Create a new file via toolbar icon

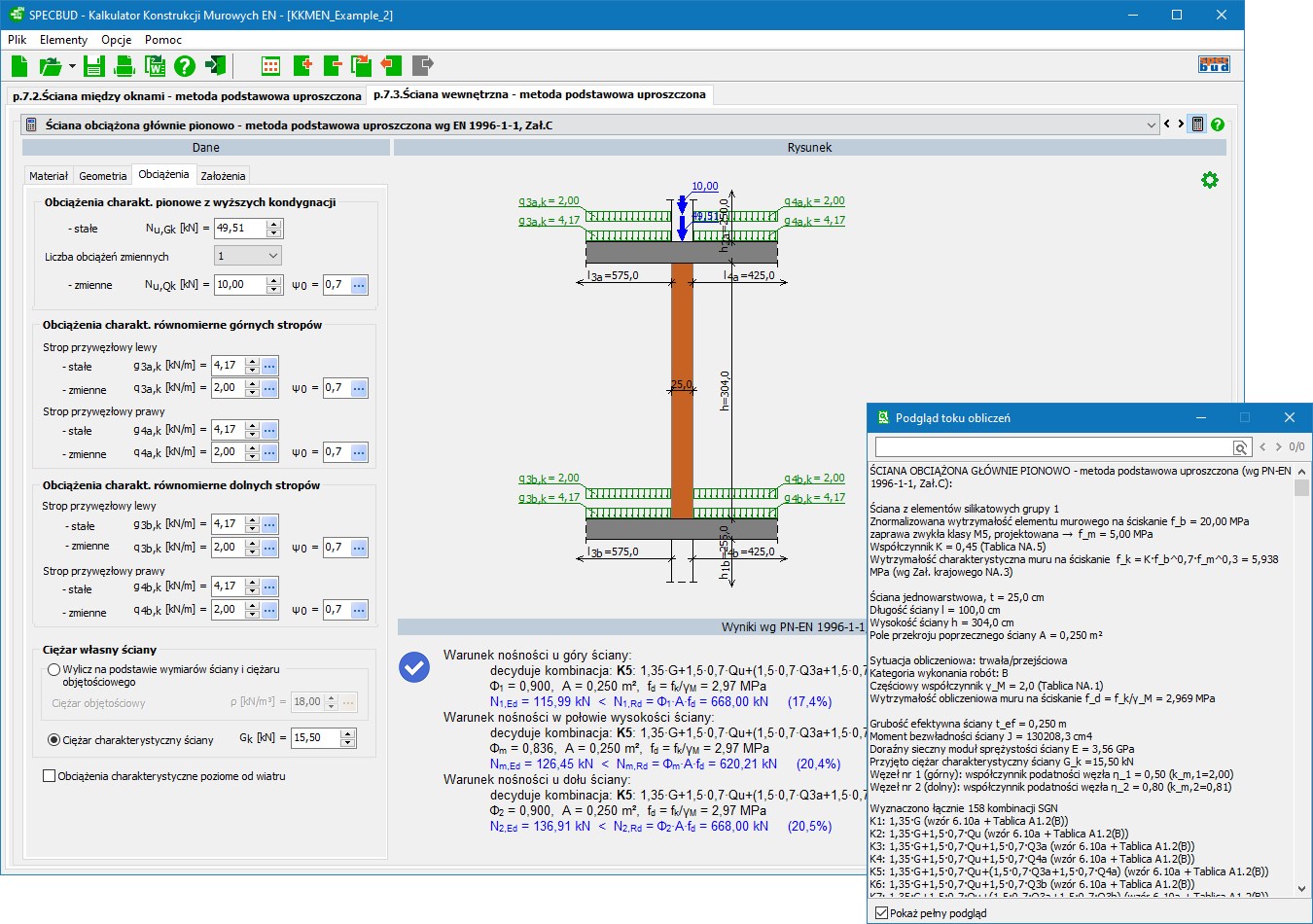tap(19, 66)
